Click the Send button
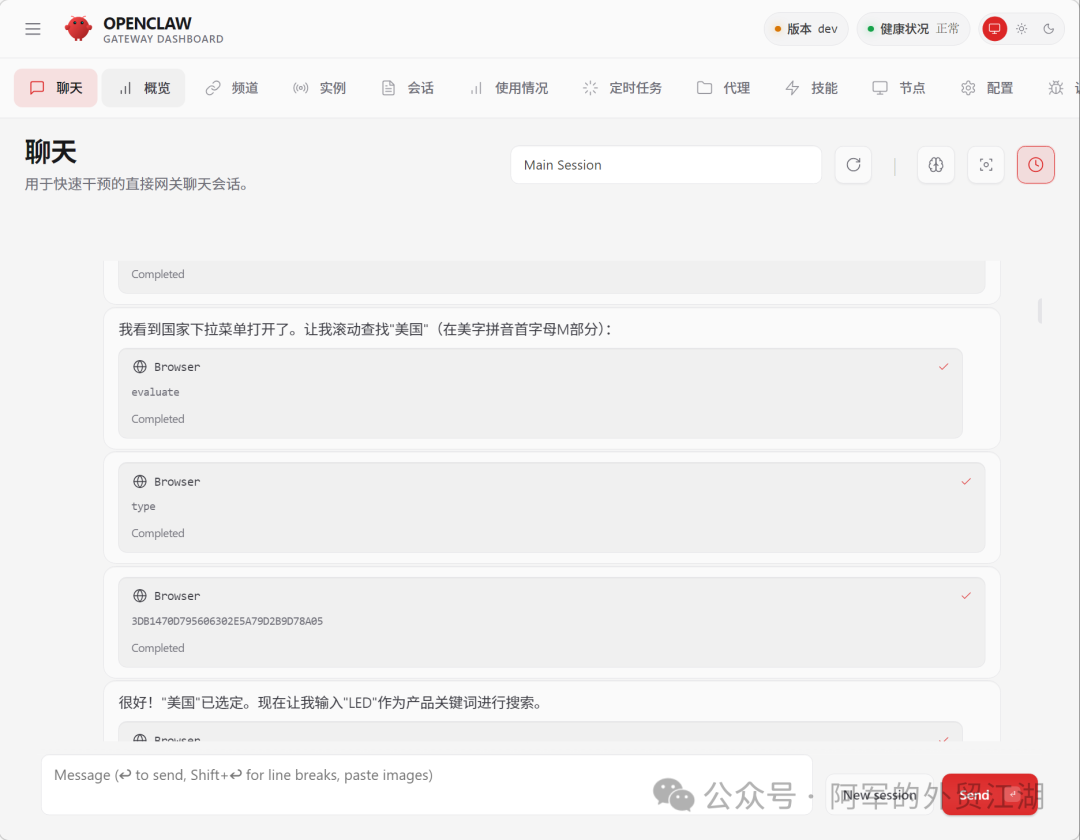Image resolution: width=1080 pixels, height=840 pixels. (x=973, y=794)
